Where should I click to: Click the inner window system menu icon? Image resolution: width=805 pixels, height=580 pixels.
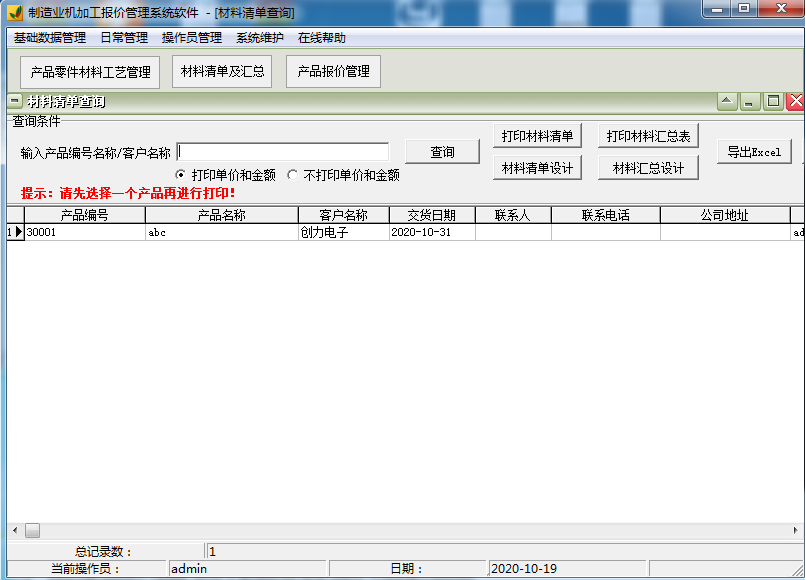tap(15, 101)
